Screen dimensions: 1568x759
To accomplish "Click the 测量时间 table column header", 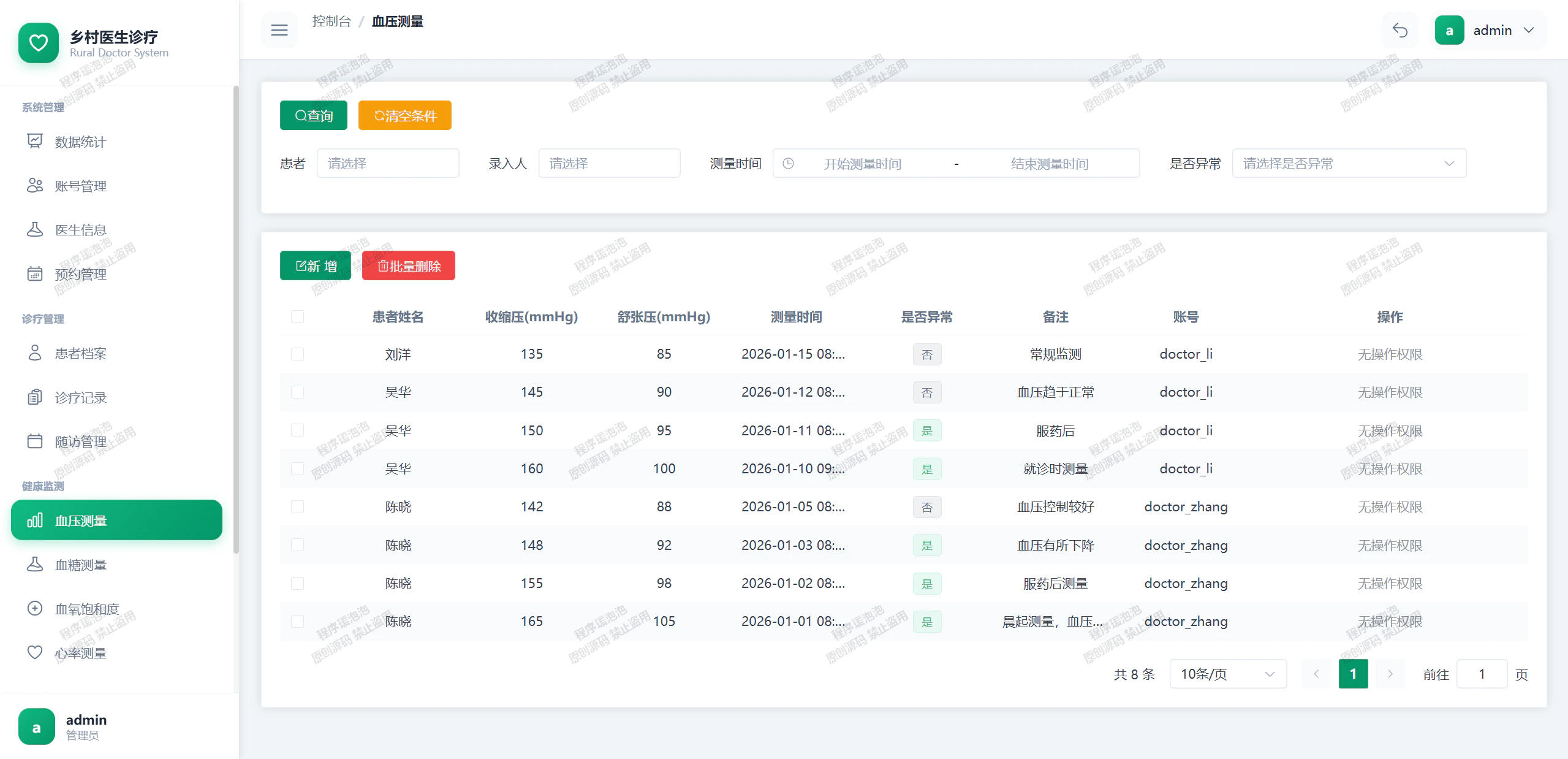I will tap(796, 317).
